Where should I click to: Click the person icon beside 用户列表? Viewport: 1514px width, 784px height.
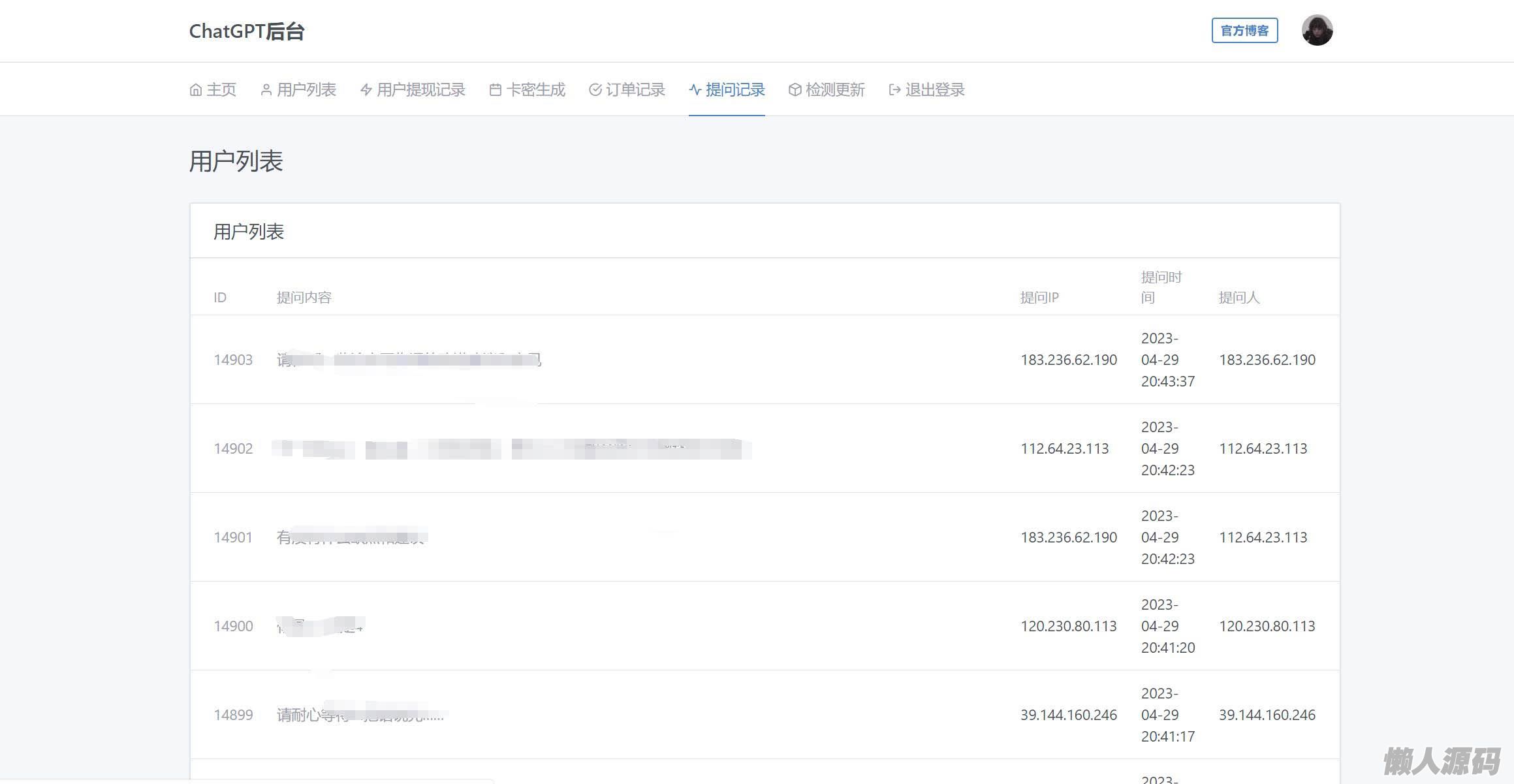(266, 90)
